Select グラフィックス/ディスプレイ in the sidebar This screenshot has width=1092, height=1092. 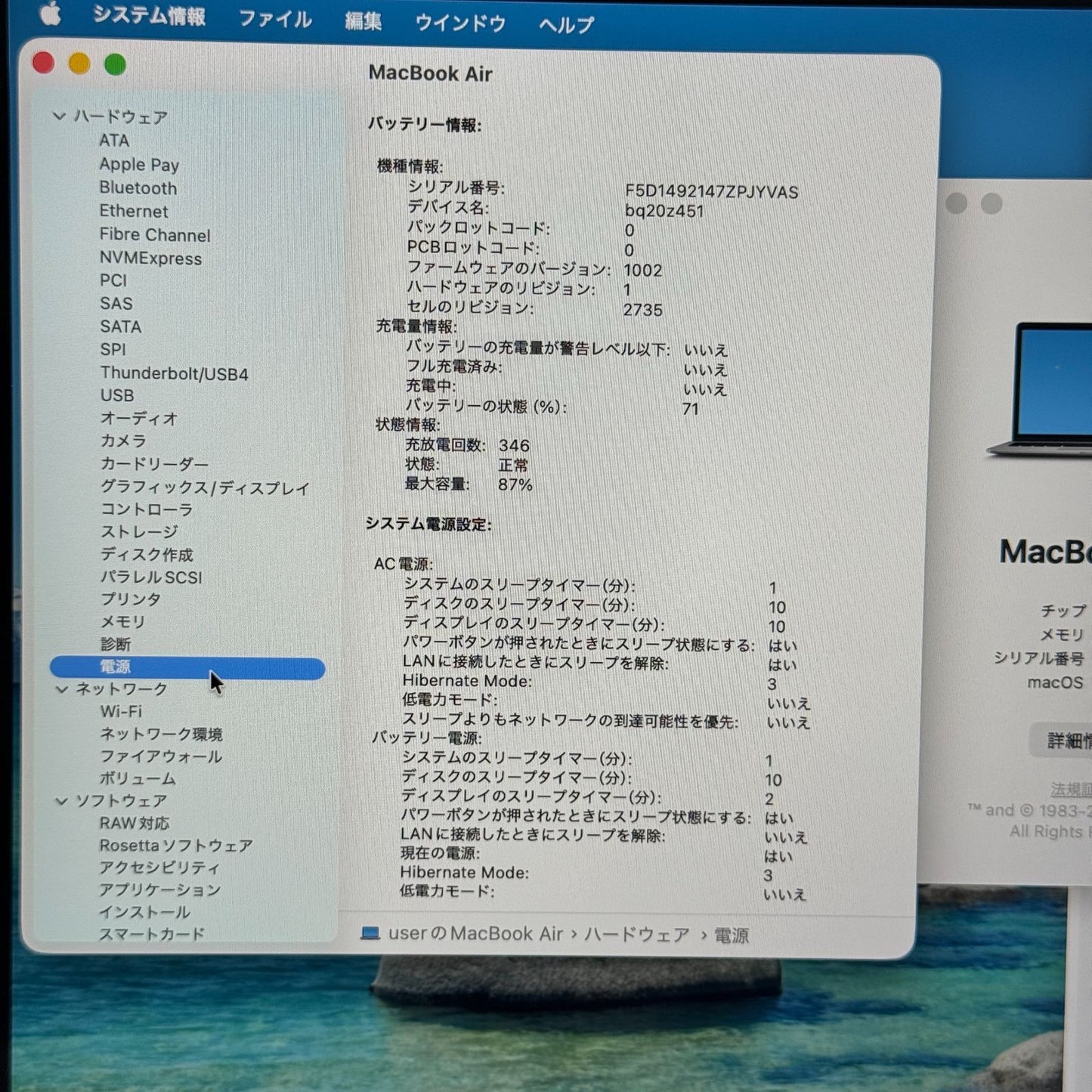(205, 487)
